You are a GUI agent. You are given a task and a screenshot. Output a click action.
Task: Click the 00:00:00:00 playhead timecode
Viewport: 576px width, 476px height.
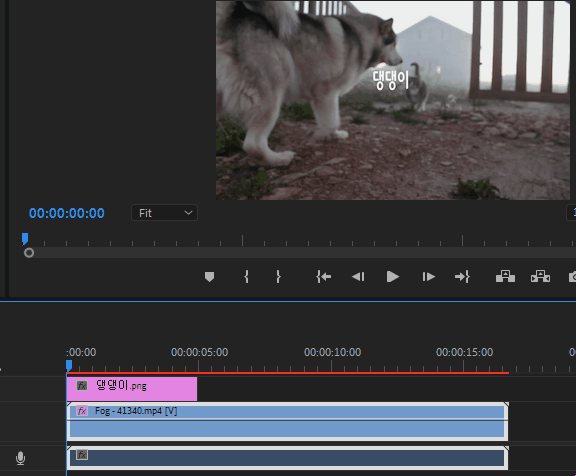(67, 213)
